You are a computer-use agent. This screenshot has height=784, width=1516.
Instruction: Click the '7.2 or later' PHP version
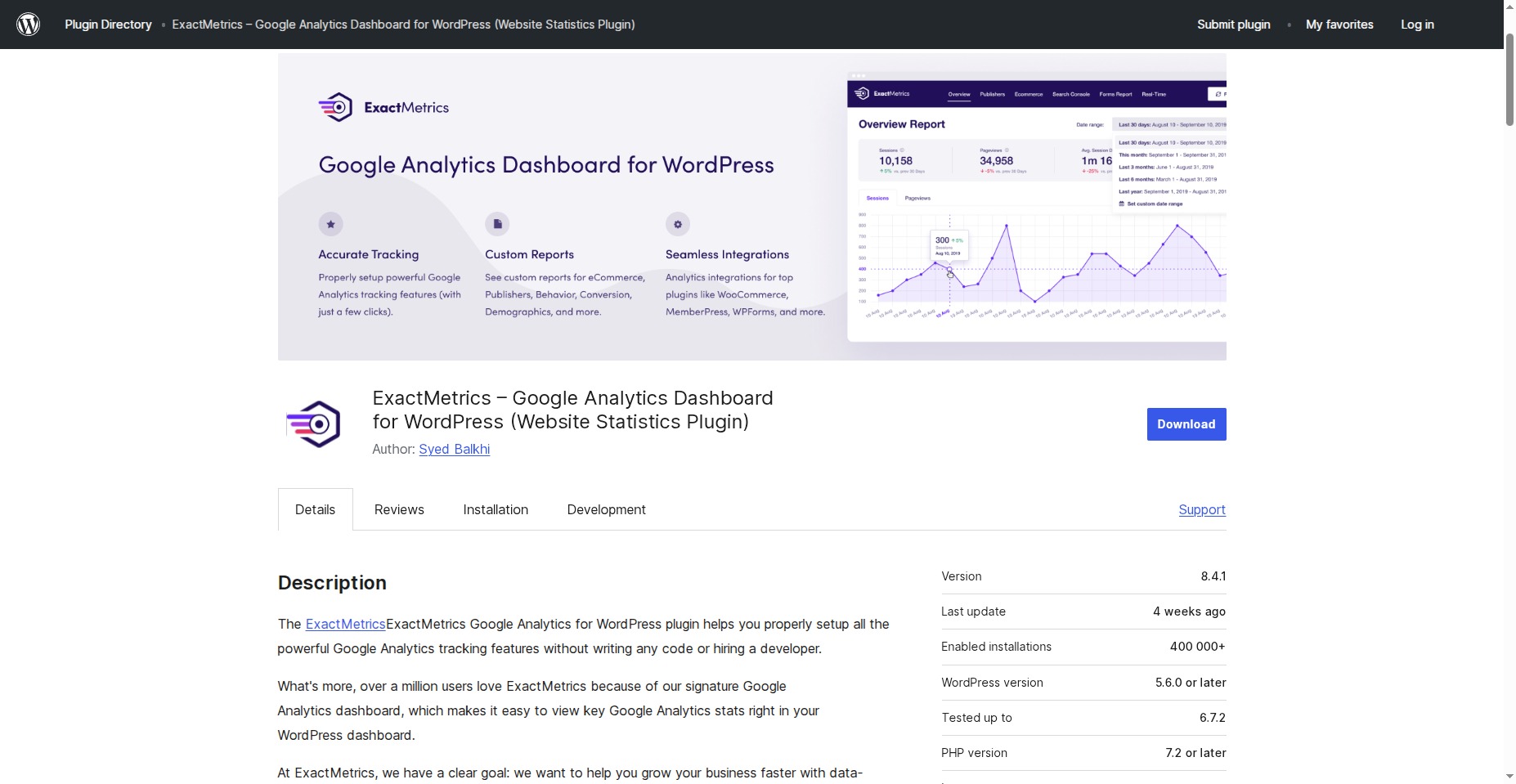pyautogui.click(x=1195, y=753)
